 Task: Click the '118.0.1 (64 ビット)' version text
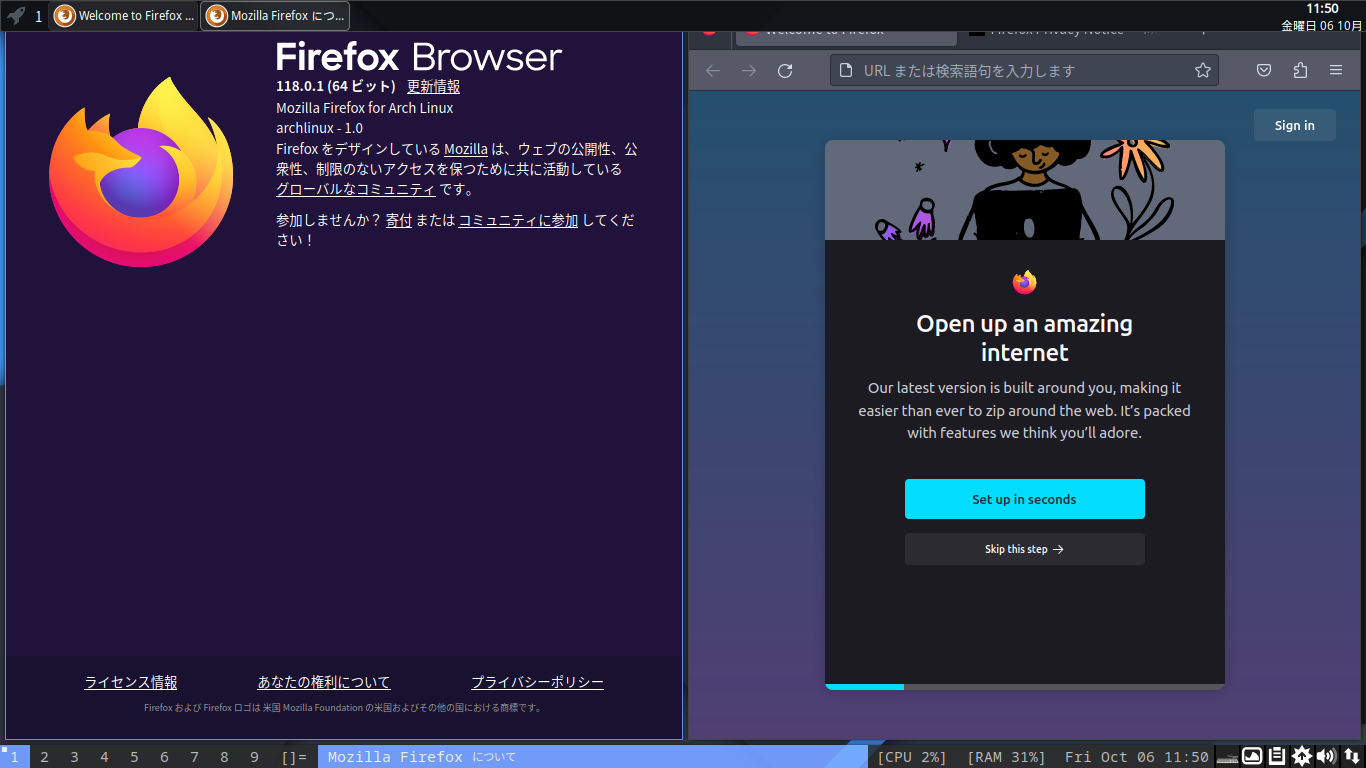click(x=336, y=86)
